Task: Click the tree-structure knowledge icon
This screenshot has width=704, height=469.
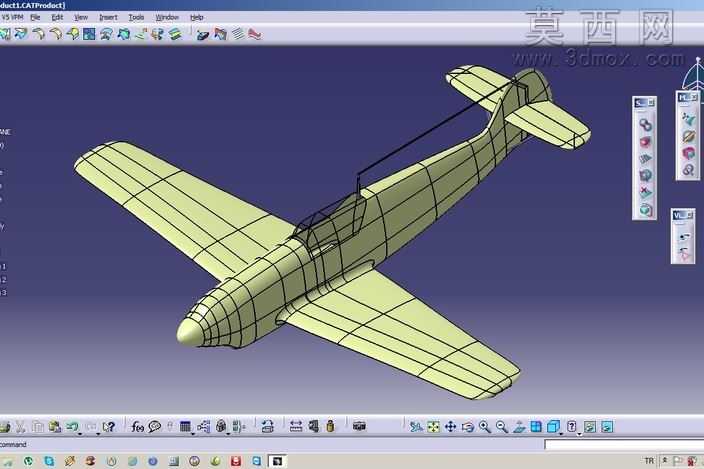Action: pyautogui.click(x=203, y=426)
